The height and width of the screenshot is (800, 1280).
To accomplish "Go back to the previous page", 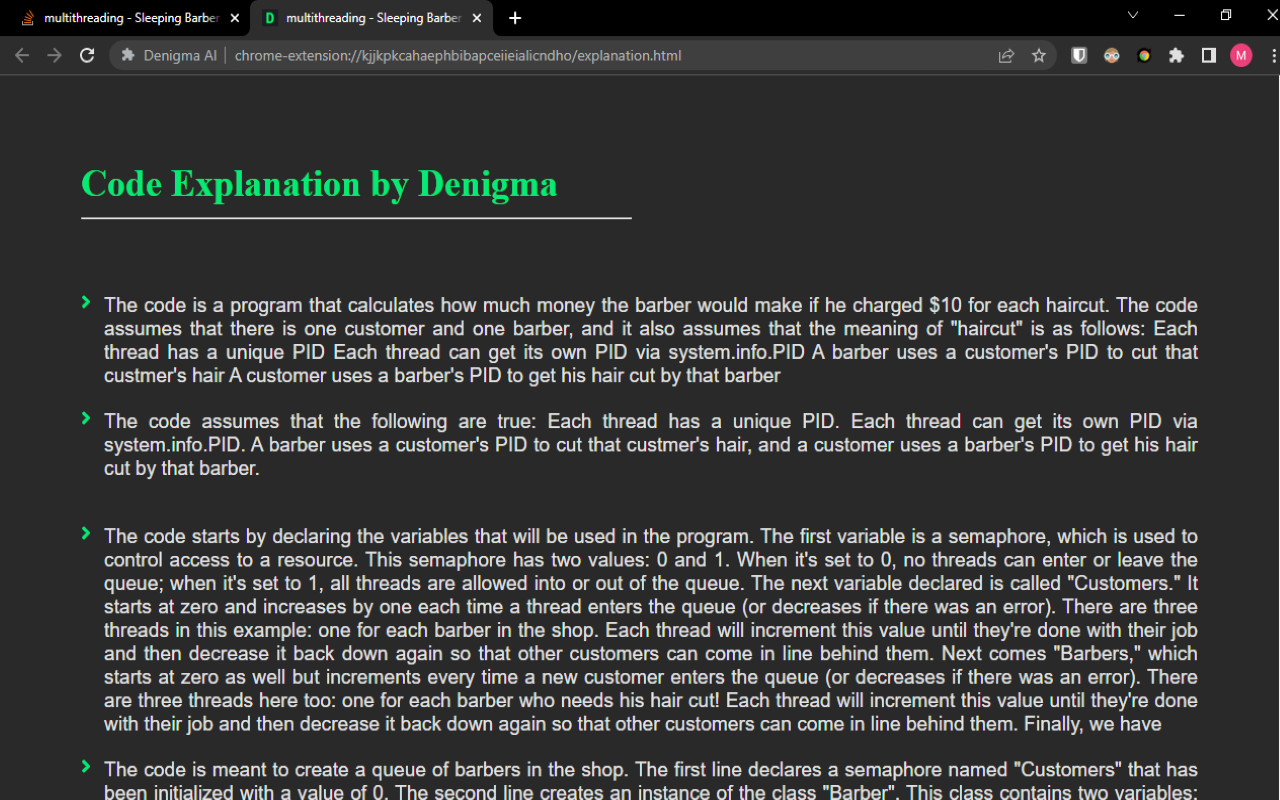I will [x=22, y=56].
